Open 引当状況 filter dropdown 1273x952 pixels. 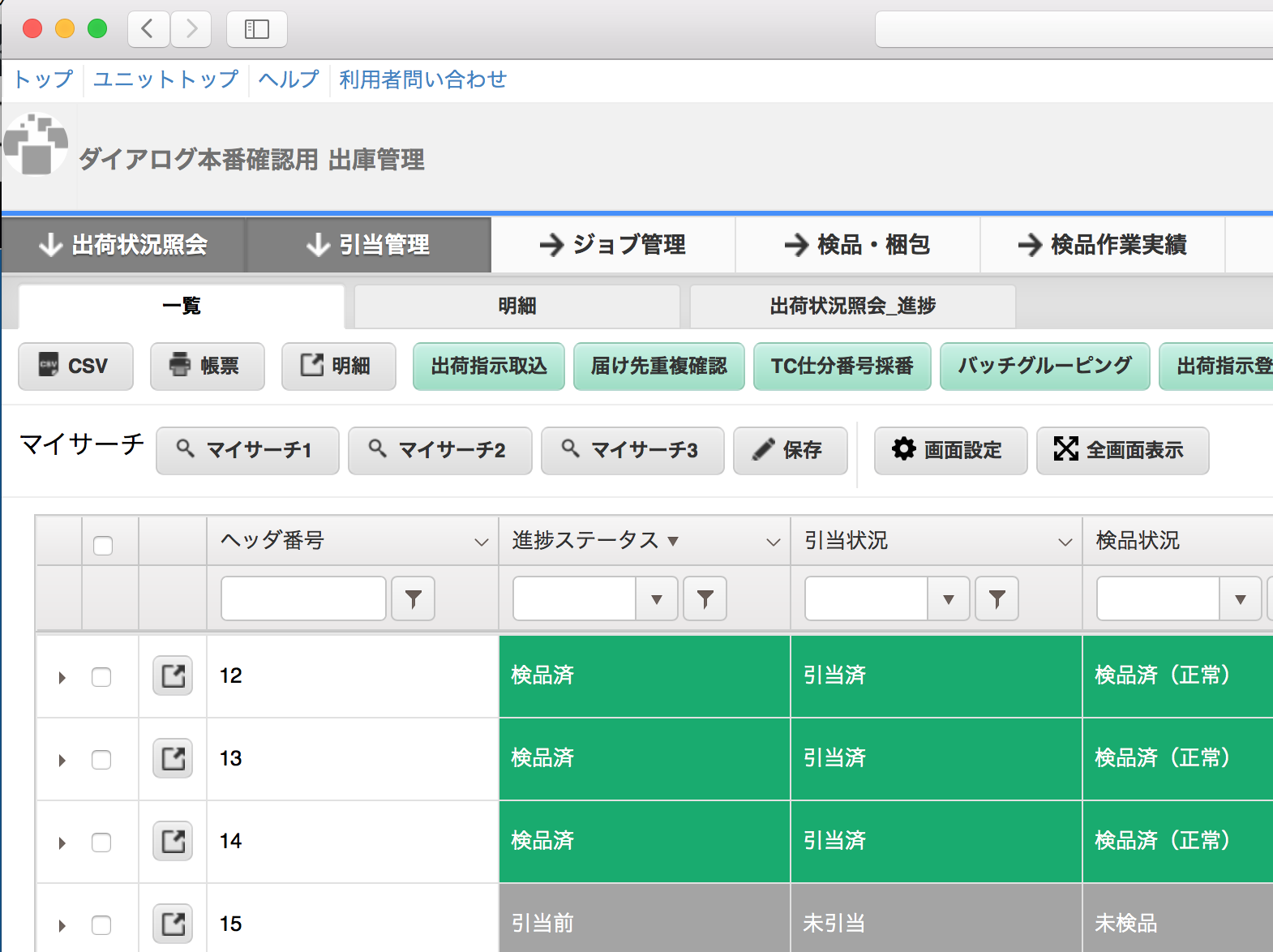coord(949,599)
